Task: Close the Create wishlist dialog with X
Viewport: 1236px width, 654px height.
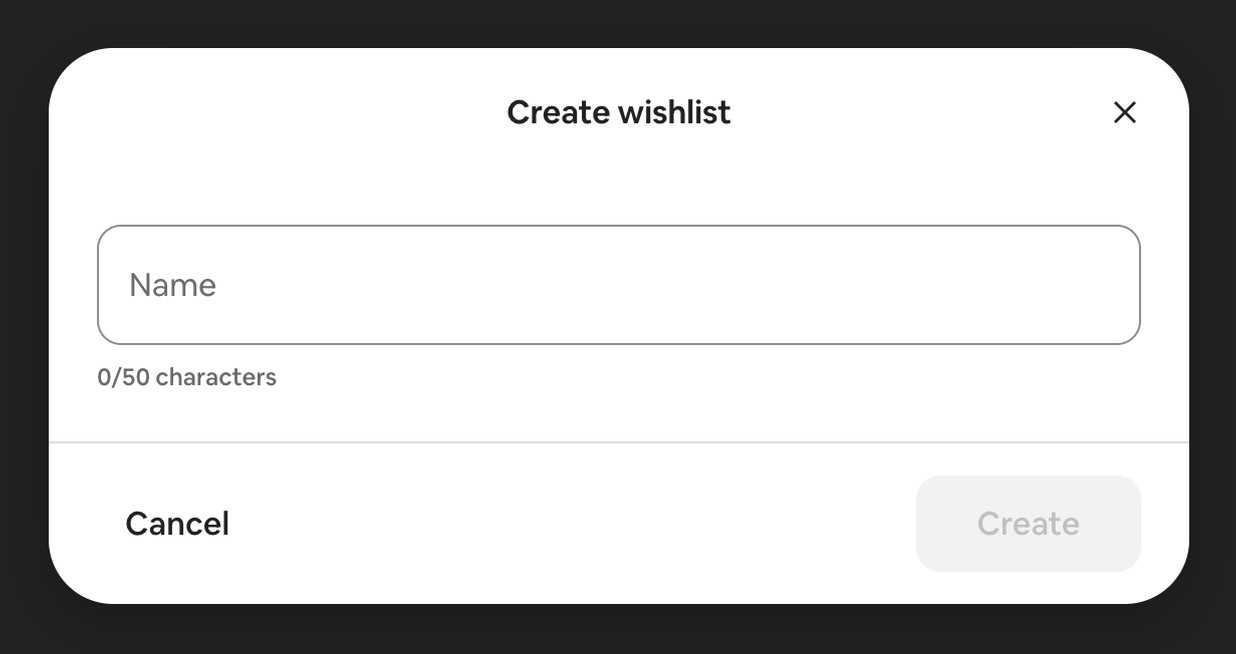Action: coord(1124,113)
